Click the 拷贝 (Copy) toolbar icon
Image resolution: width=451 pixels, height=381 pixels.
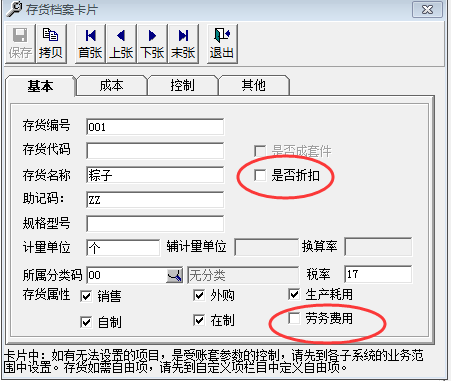click(x=51, y=44)
